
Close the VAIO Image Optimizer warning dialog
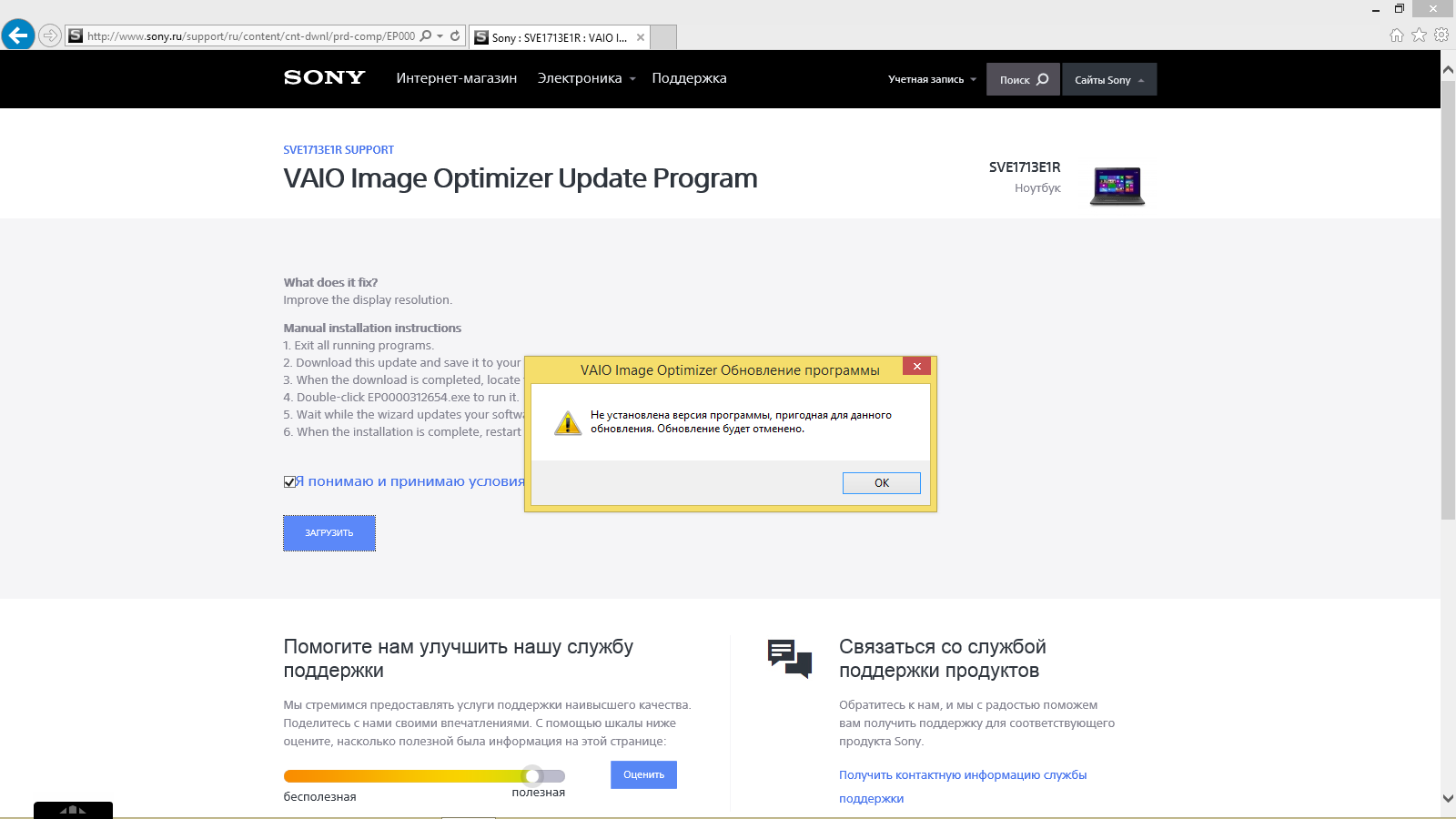(x=916, y=366)
